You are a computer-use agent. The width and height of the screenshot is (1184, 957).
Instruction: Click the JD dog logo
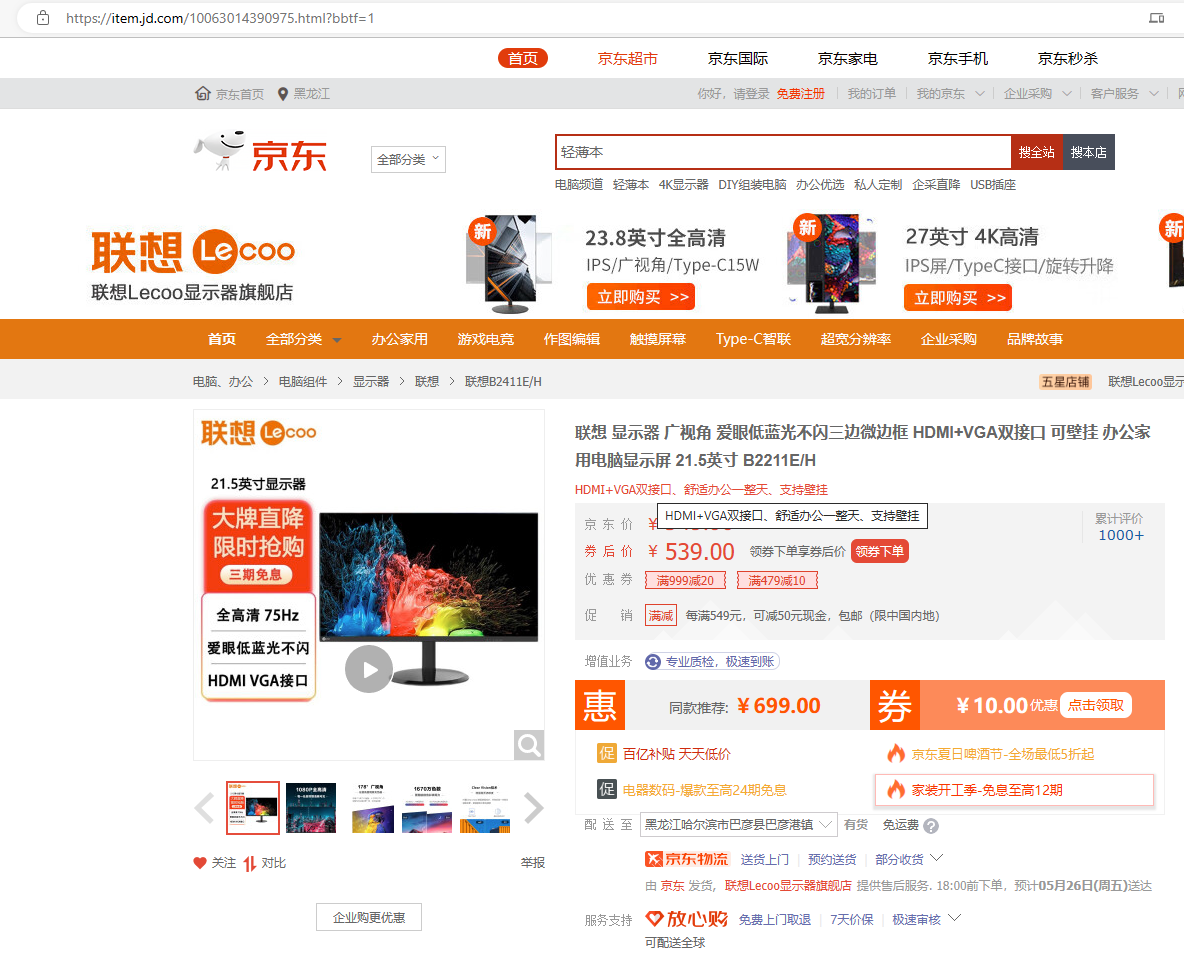(x=220, y=150)
